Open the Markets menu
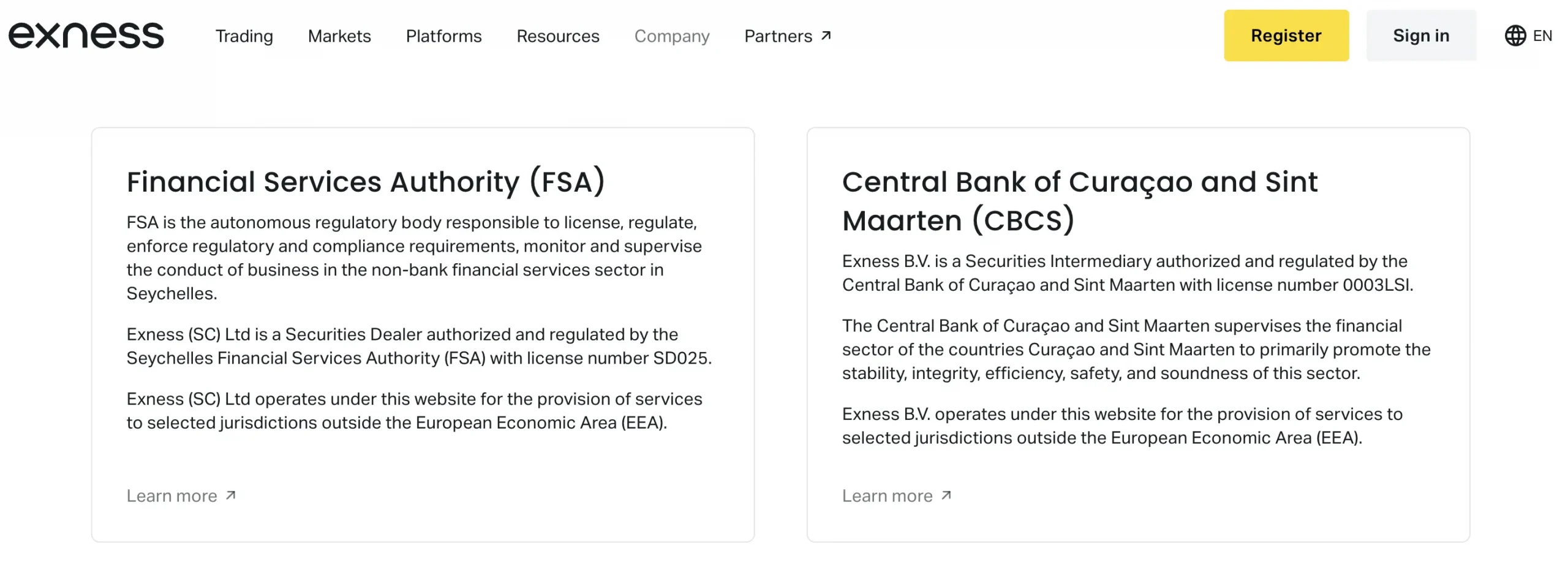Image resolution: width=1568 pixels, height=562 pixels. pyautogui.click(x=339, y=36)
